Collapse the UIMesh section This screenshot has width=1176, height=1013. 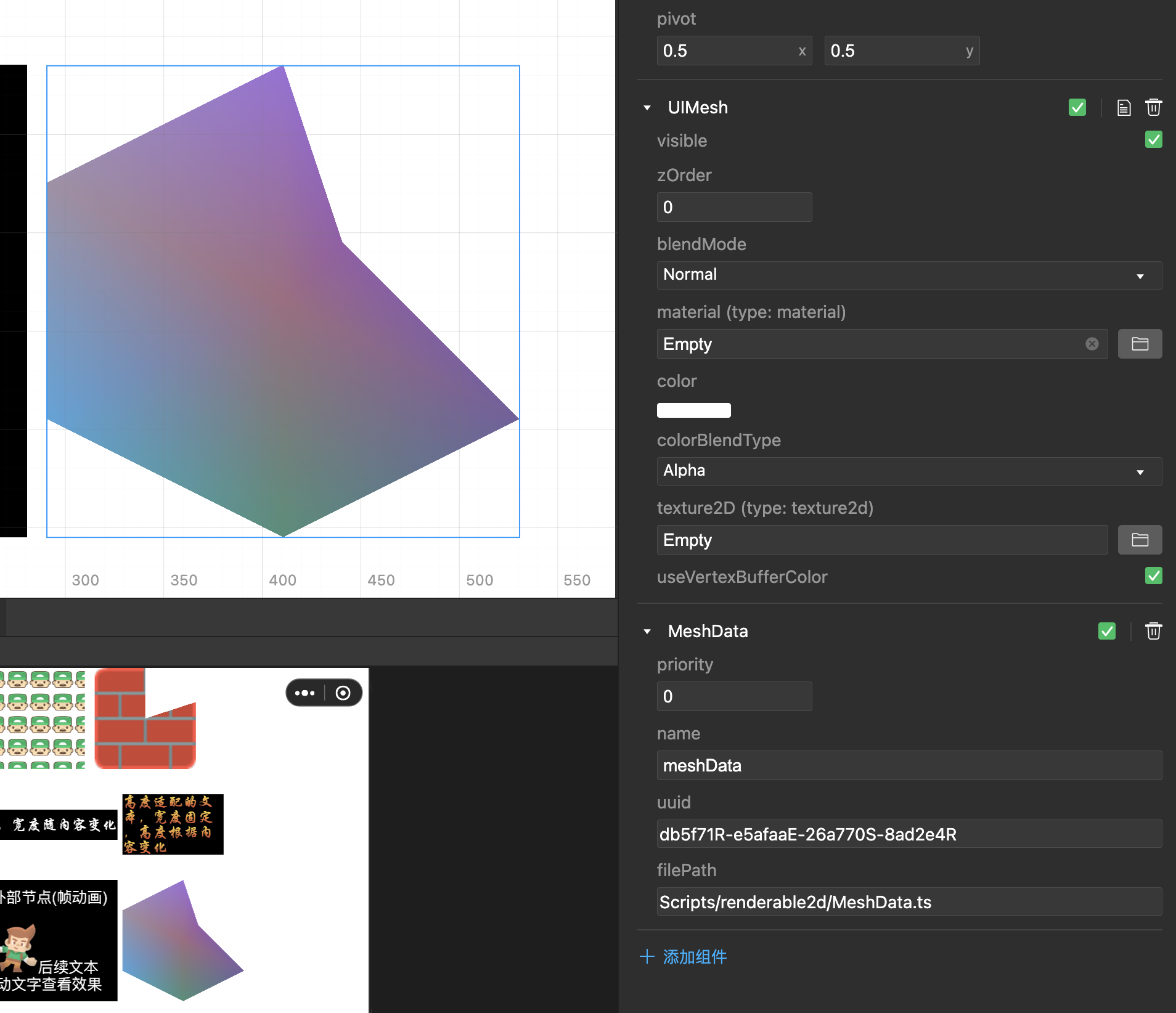point(647,108)
